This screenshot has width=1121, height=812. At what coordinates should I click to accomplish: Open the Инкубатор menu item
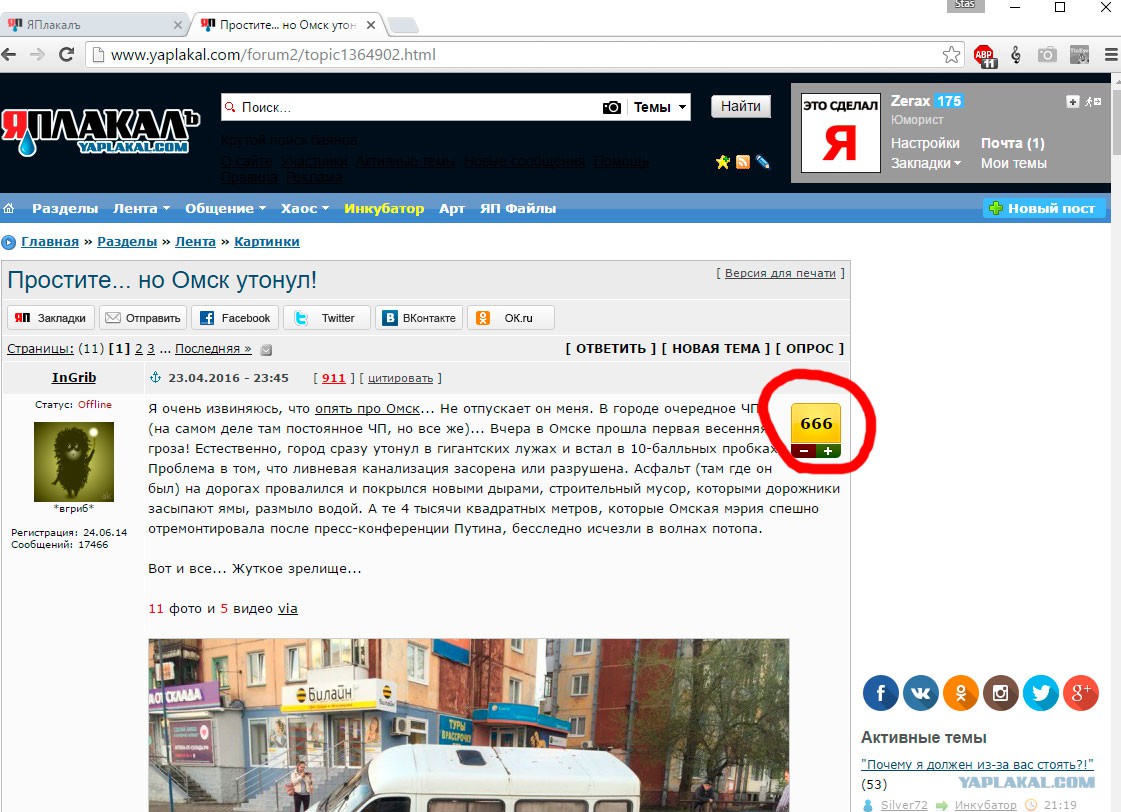[384, 209]
